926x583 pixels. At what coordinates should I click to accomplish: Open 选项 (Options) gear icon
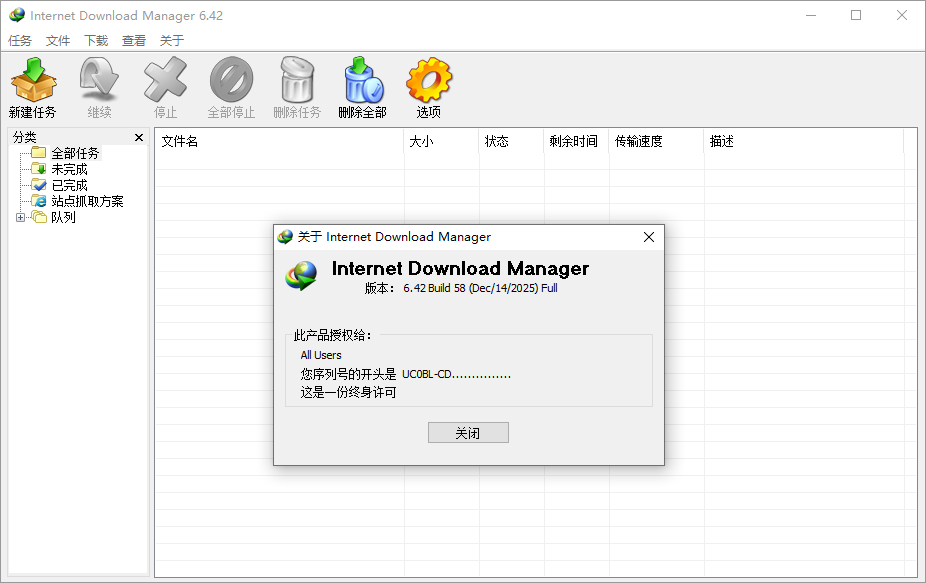429,80
